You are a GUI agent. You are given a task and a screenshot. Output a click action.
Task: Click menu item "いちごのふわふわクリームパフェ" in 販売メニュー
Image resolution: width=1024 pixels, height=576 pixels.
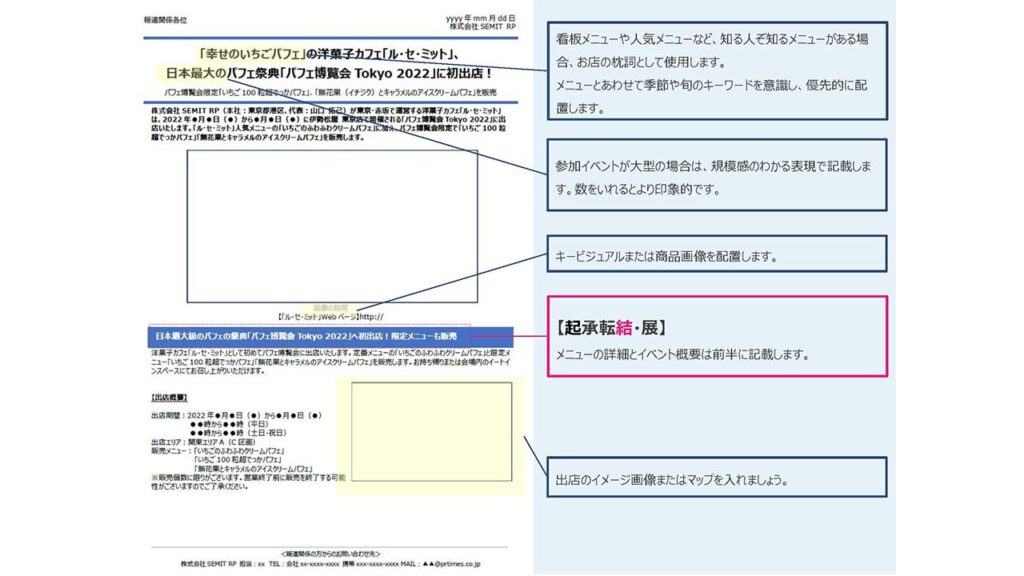pos(239,451)
